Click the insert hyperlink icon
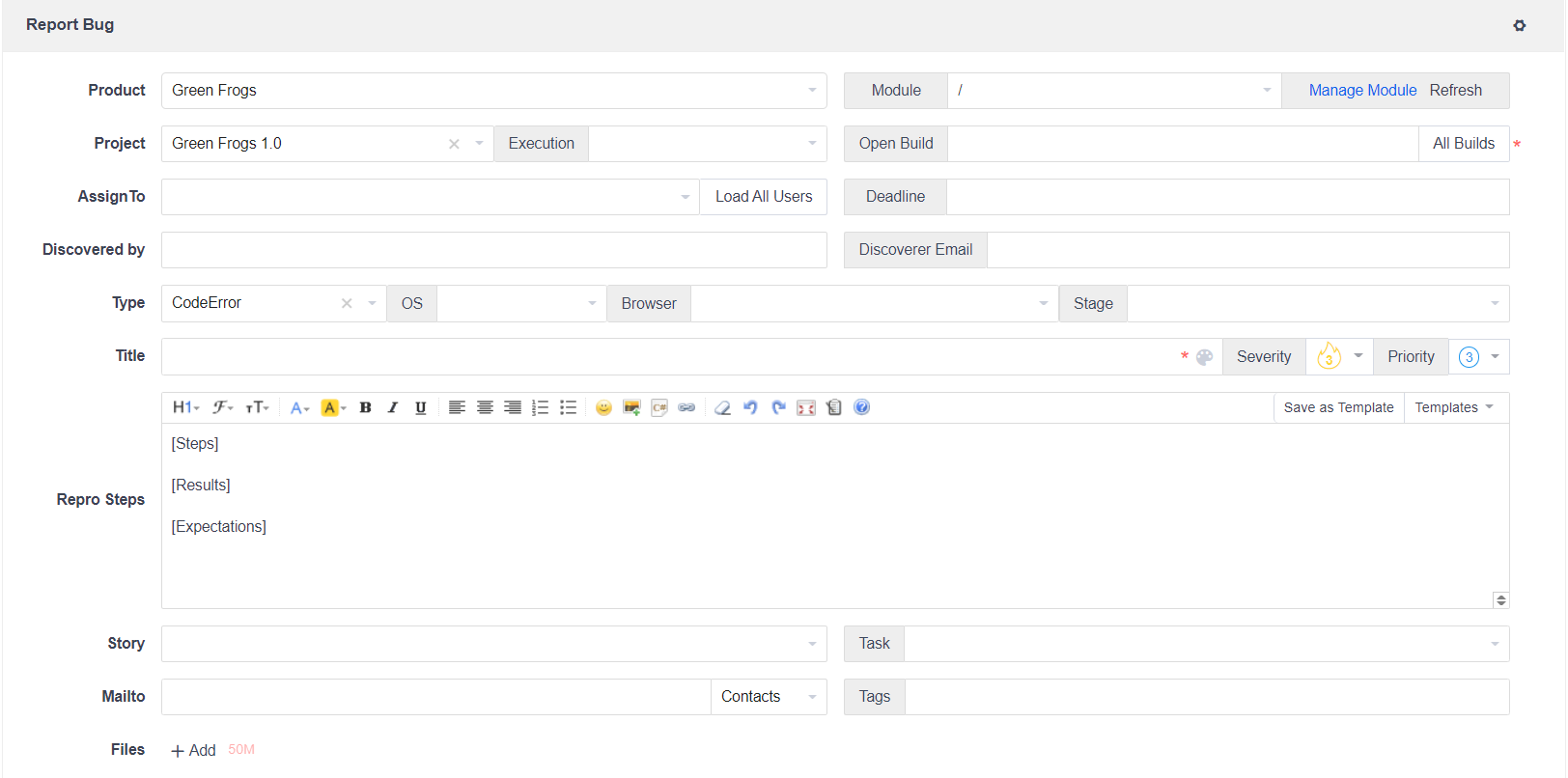 pyautogui.click(x=686, y=407)
